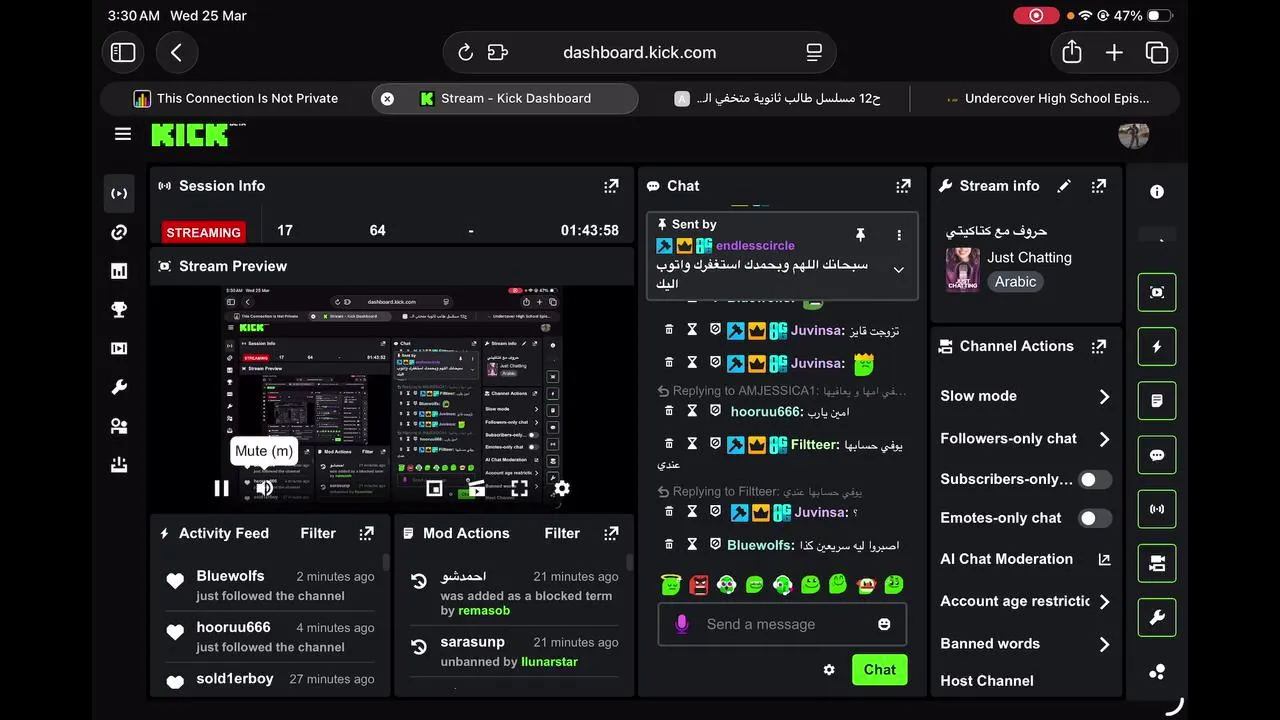Click hourglass icon on Filtteer's chat message
This screenshot has width=1280, height=720.
(x=692, y=444)
